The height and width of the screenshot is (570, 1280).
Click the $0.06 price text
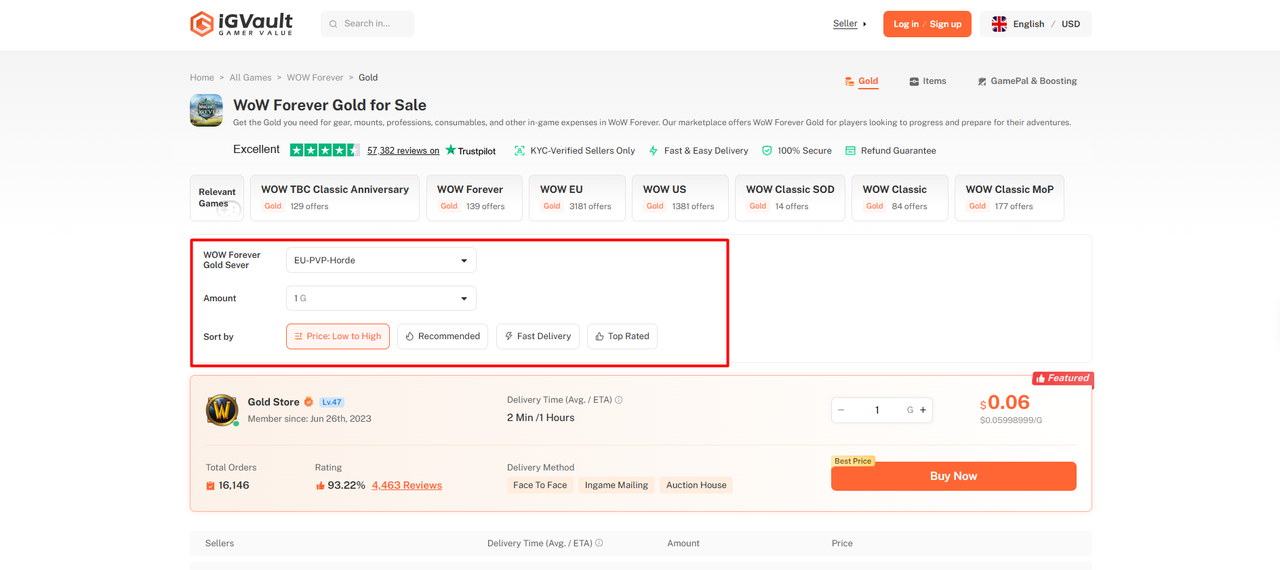click(1005, 402)
